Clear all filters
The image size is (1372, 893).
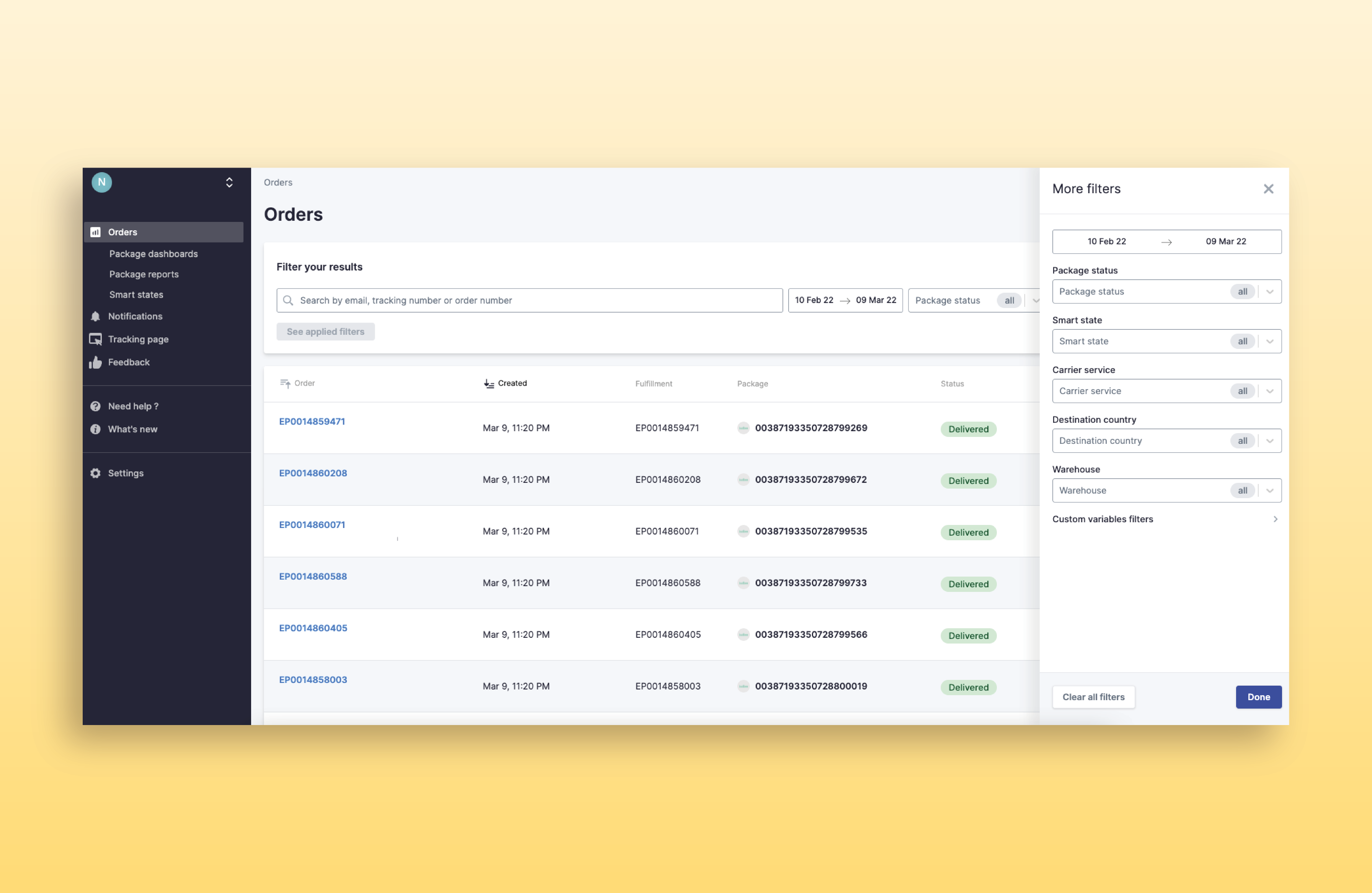[x=1093, y=697]
